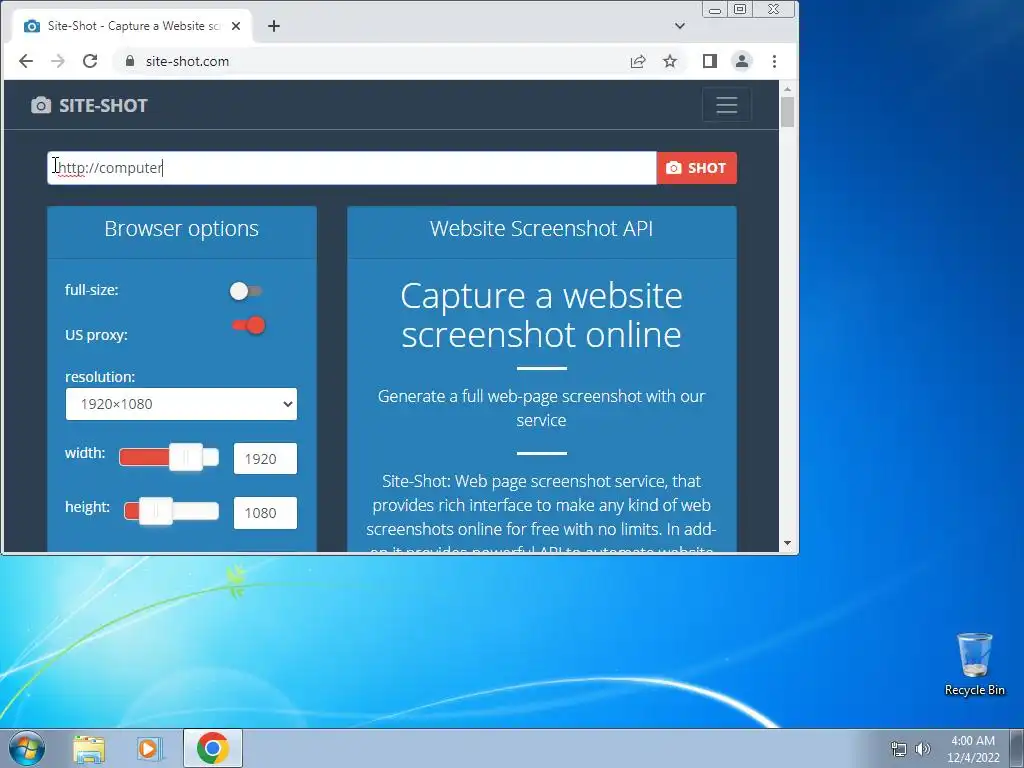Image resolution: width=1024 pixels, height=768 pixels.
Task: Click the height value field 1080
Action: (265, 513)
